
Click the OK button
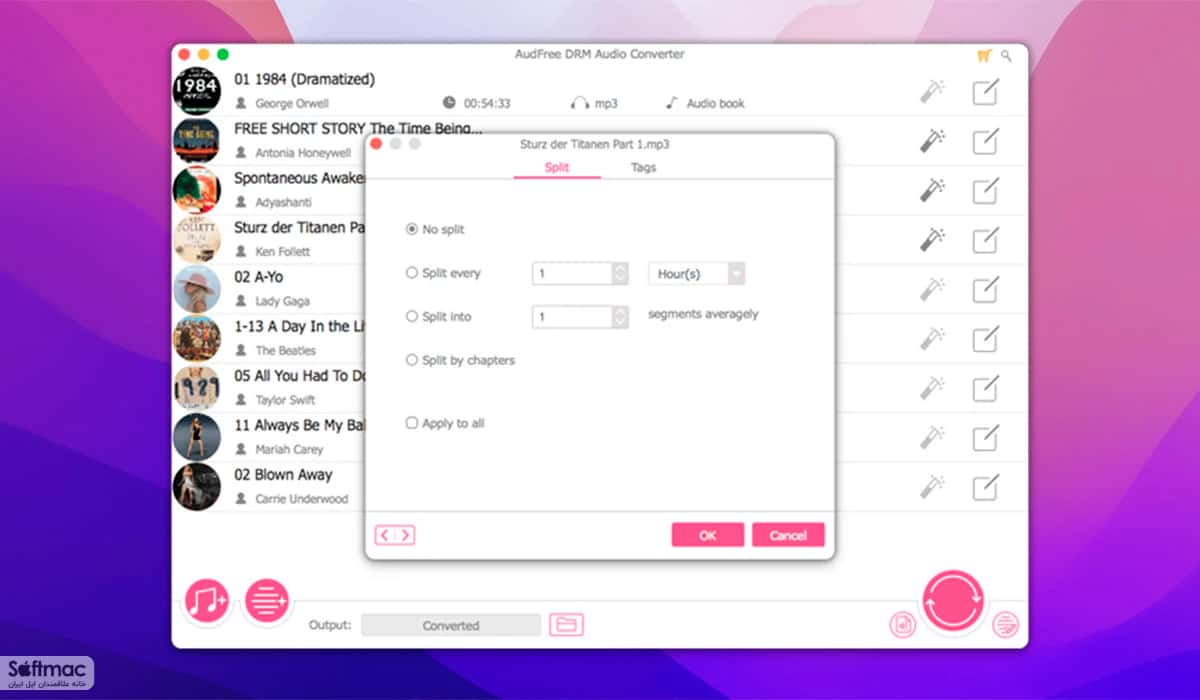coord(707,535)
